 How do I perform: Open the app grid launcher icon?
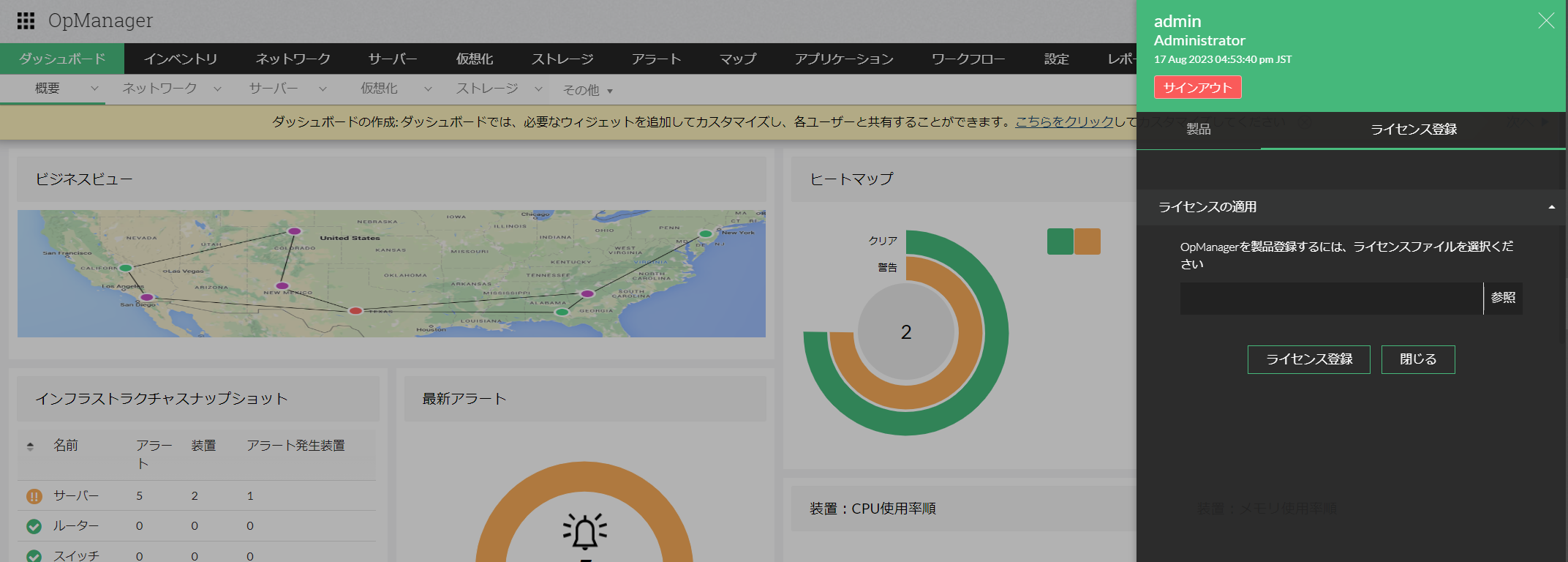[26, 20]
